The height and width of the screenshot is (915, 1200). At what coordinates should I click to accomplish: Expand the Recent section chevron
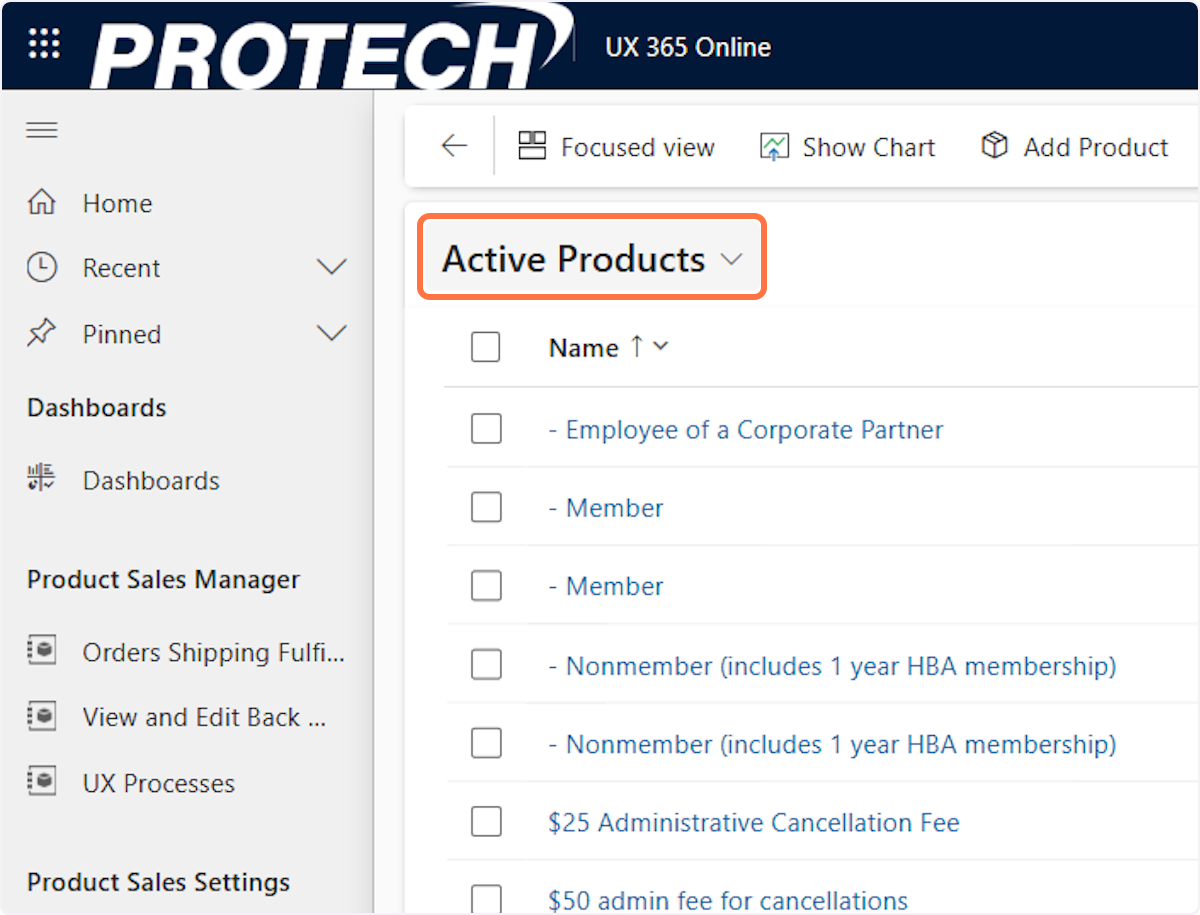tap(331, 268)
